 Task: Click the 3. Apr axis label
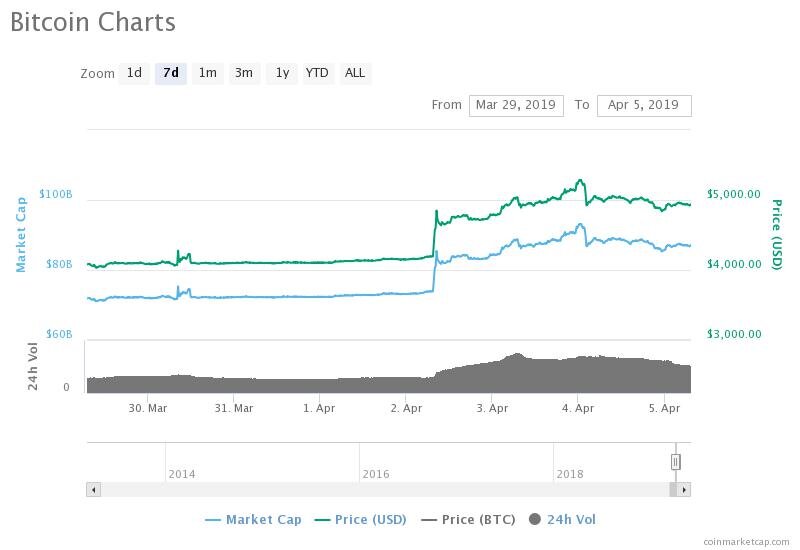(x=492, y=408)
